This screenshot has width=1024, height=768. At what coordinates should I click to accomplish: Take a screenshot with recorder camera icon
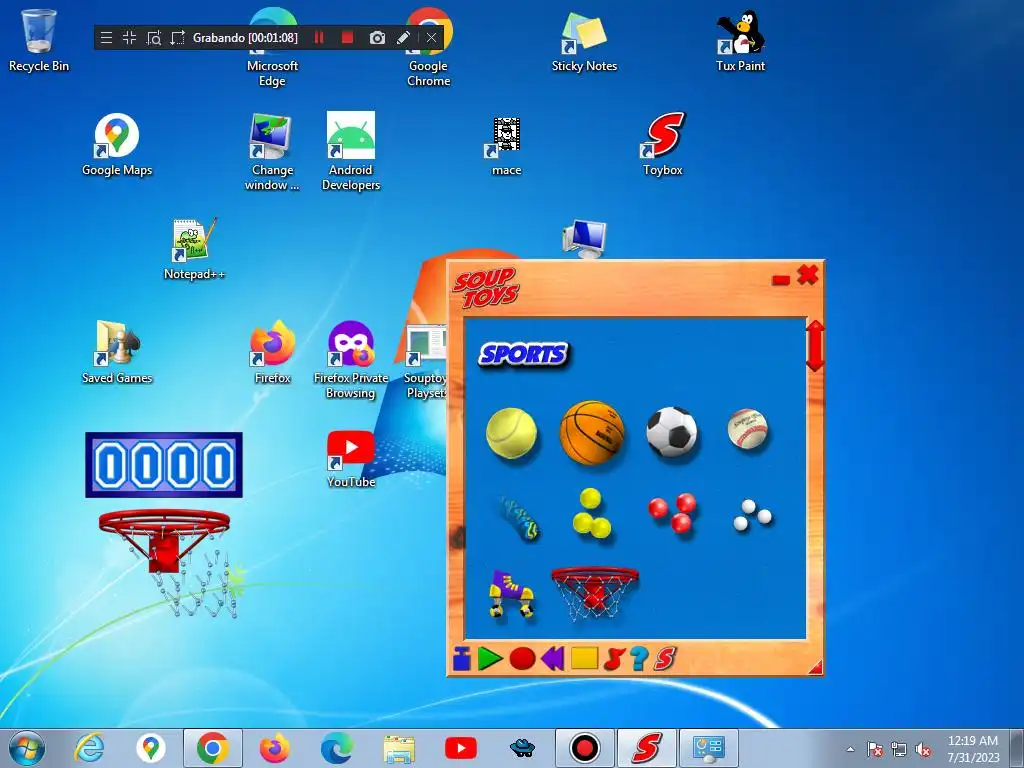377,38
